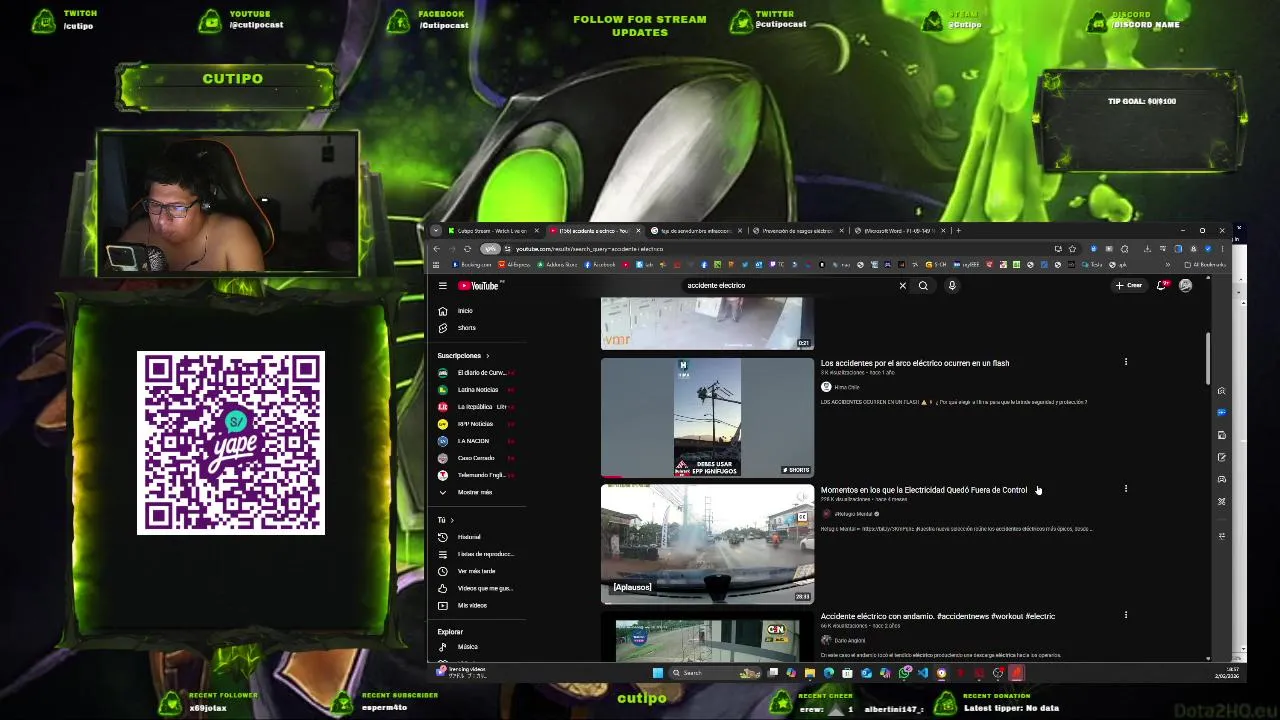1280x720 pixels.
Task: Open Listas de reproducción in sidebar
Action: point(477,554)
